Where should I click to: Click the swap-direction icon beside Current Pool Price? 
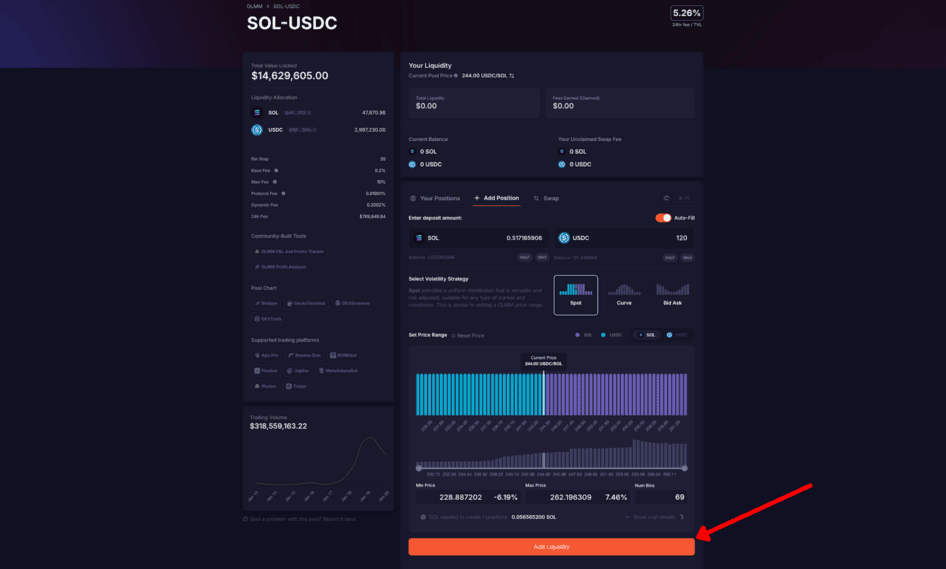(x=512, y=76)
